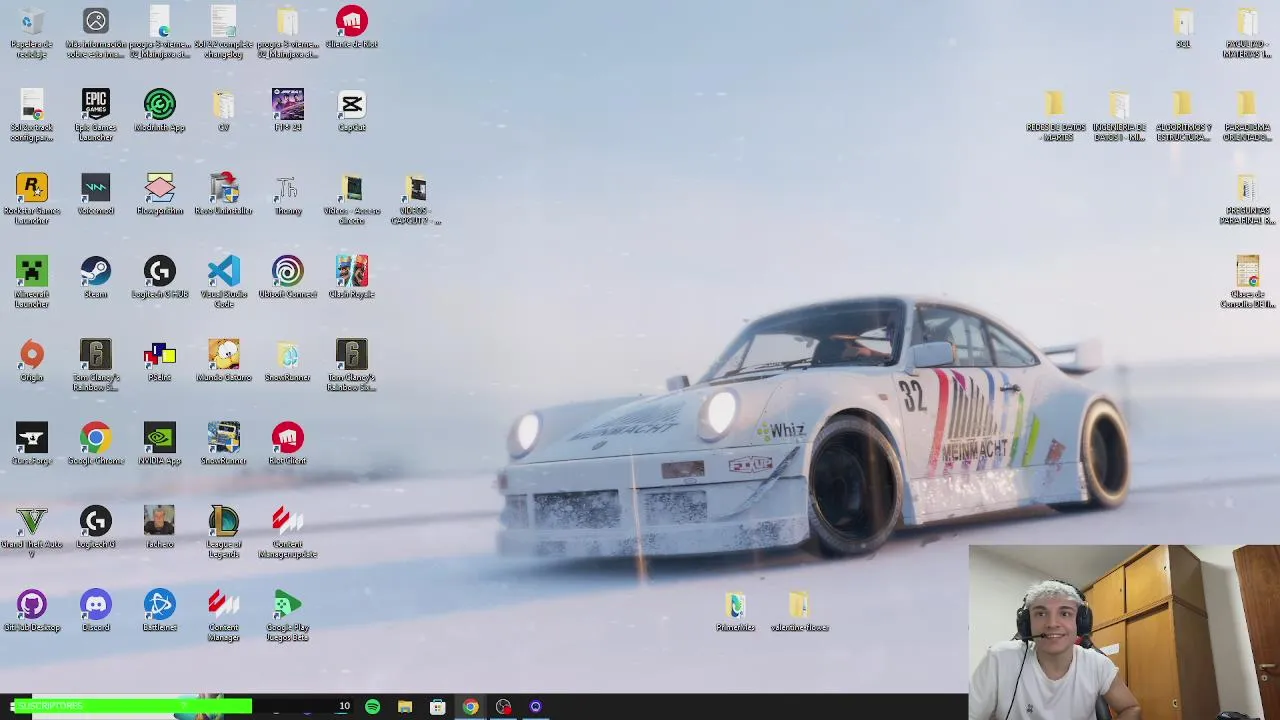Viewport: 1280px width, 720px height.
Task: Open PARADIGMA ORIENTADO folder
Action: coord(1247,115)
